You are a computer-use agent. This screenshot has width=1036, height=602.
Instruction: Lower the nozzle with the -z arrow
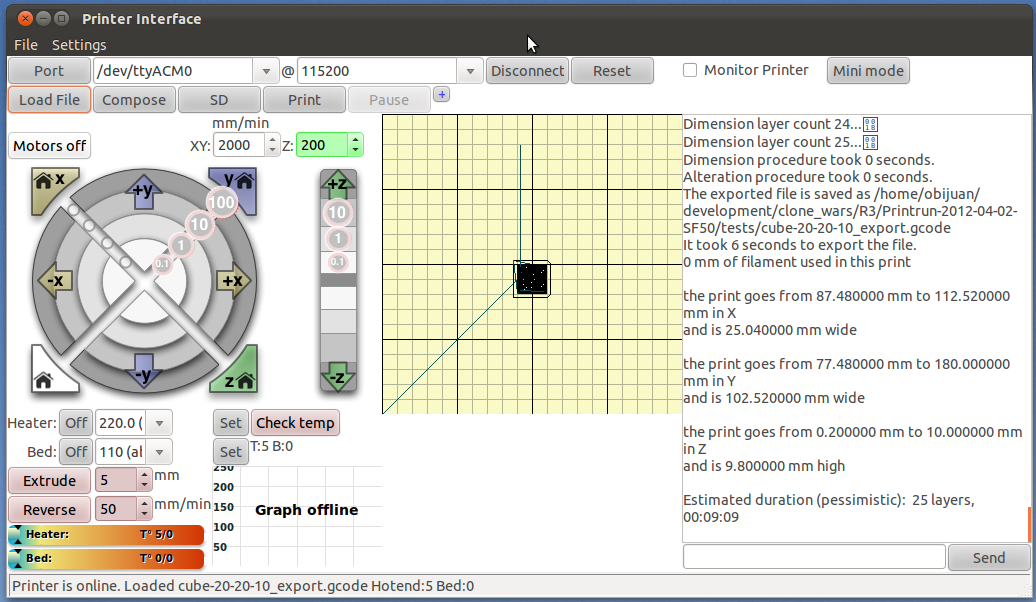pyautogui.click(x=337, y=378)
